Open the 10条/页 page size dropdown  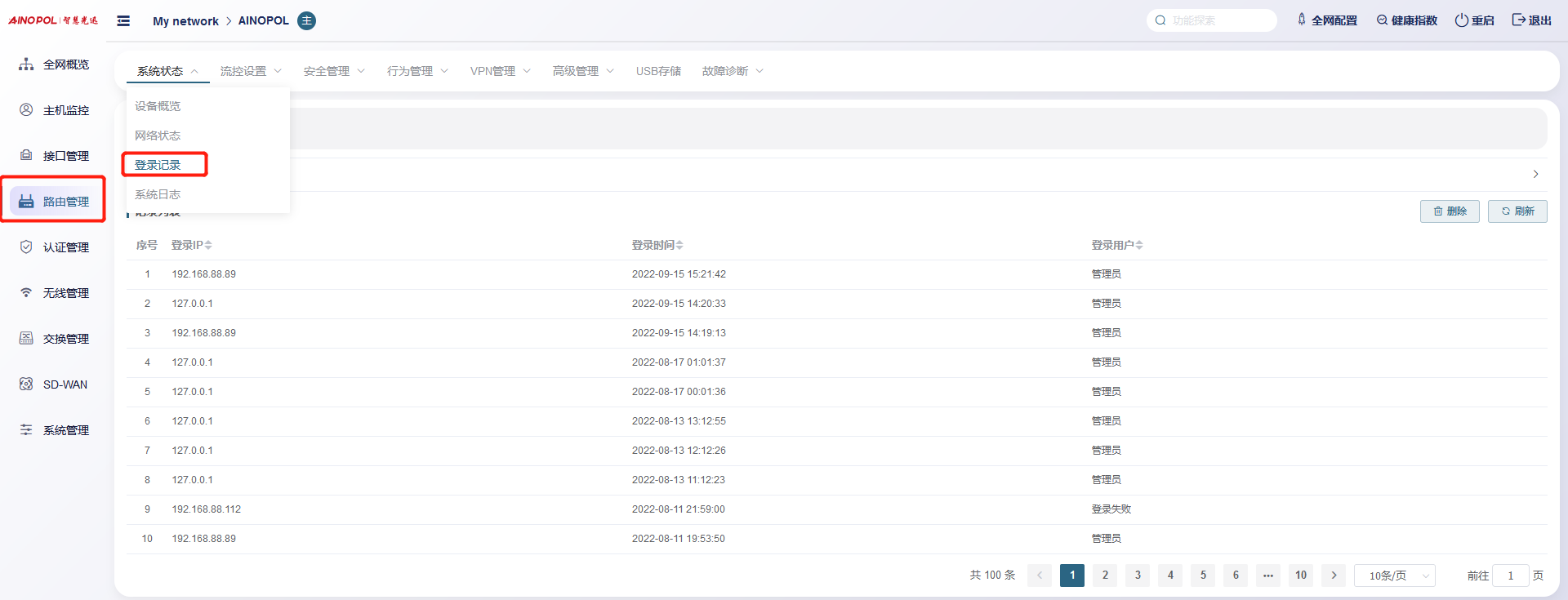click(1394, 576)
